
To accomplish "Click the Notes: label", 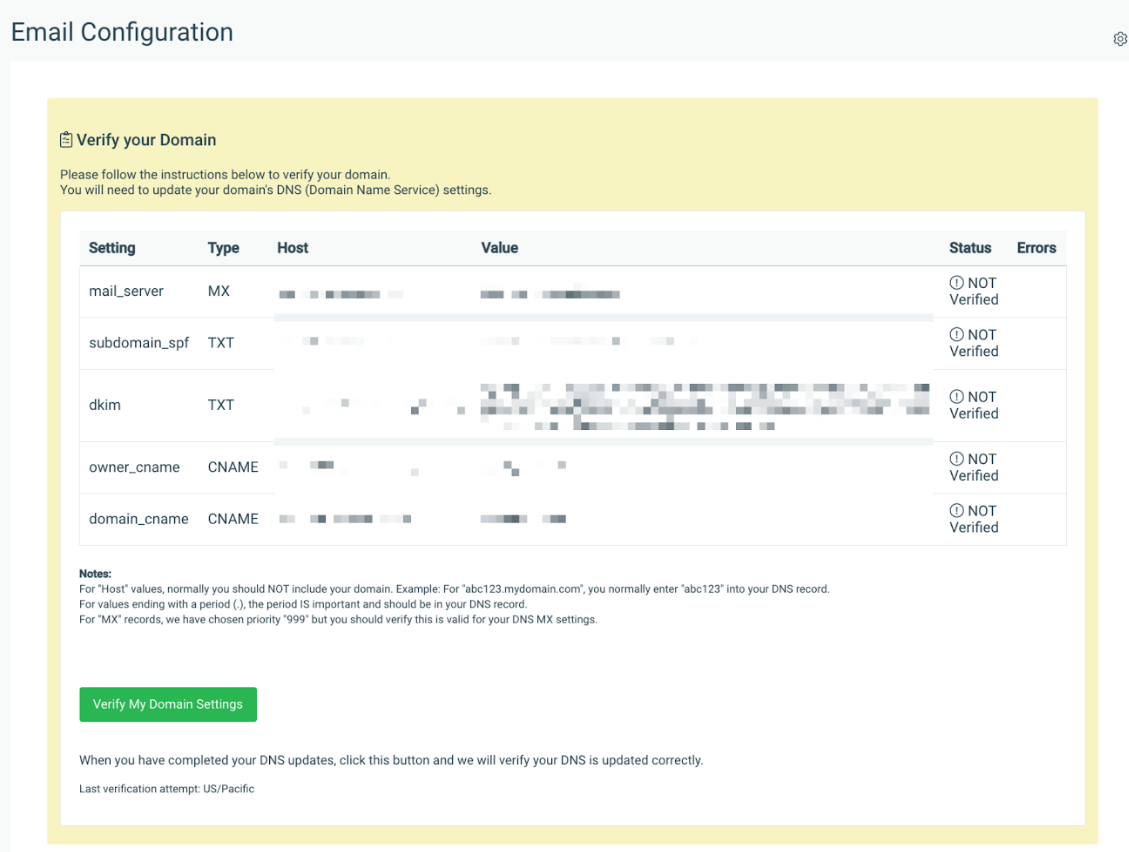I will point(95,573).
